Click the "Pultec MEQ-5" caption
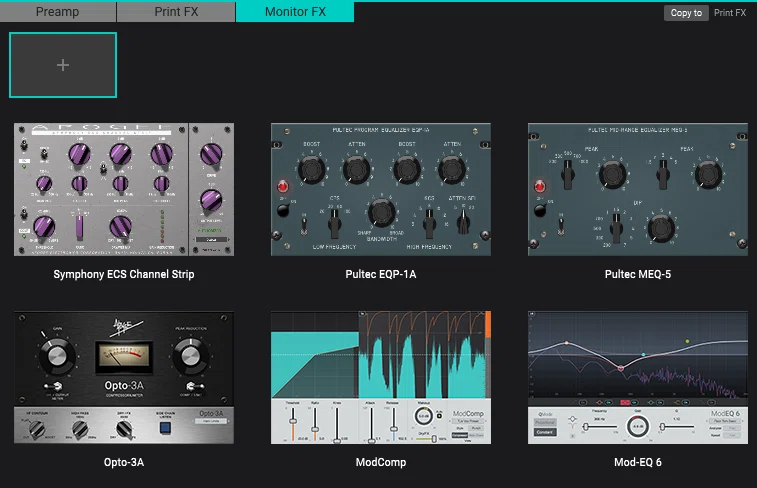 (638, 274)
